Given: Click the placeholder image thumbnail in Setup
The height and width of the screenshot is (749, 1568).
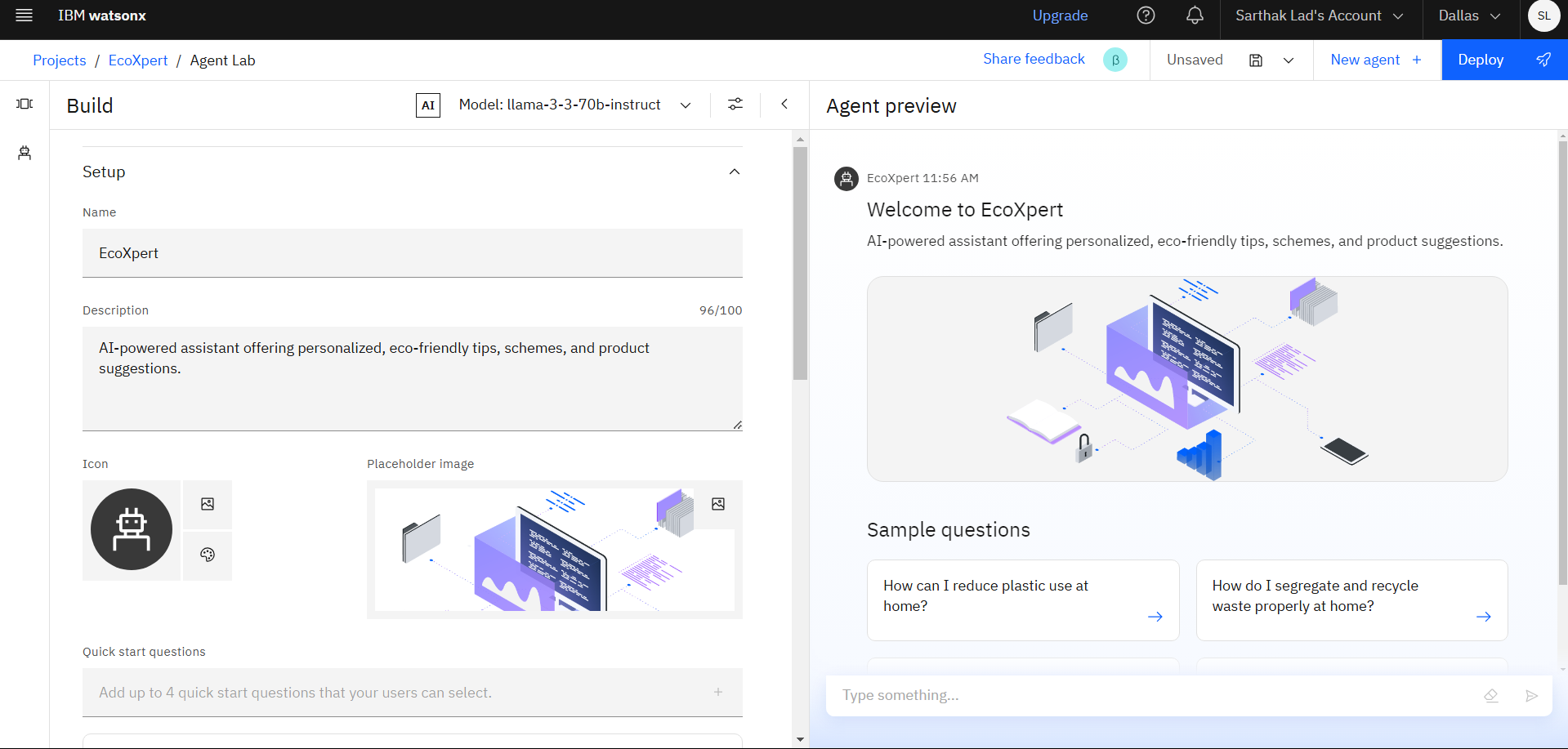Looking at the screenshot, I should point(555,550).
